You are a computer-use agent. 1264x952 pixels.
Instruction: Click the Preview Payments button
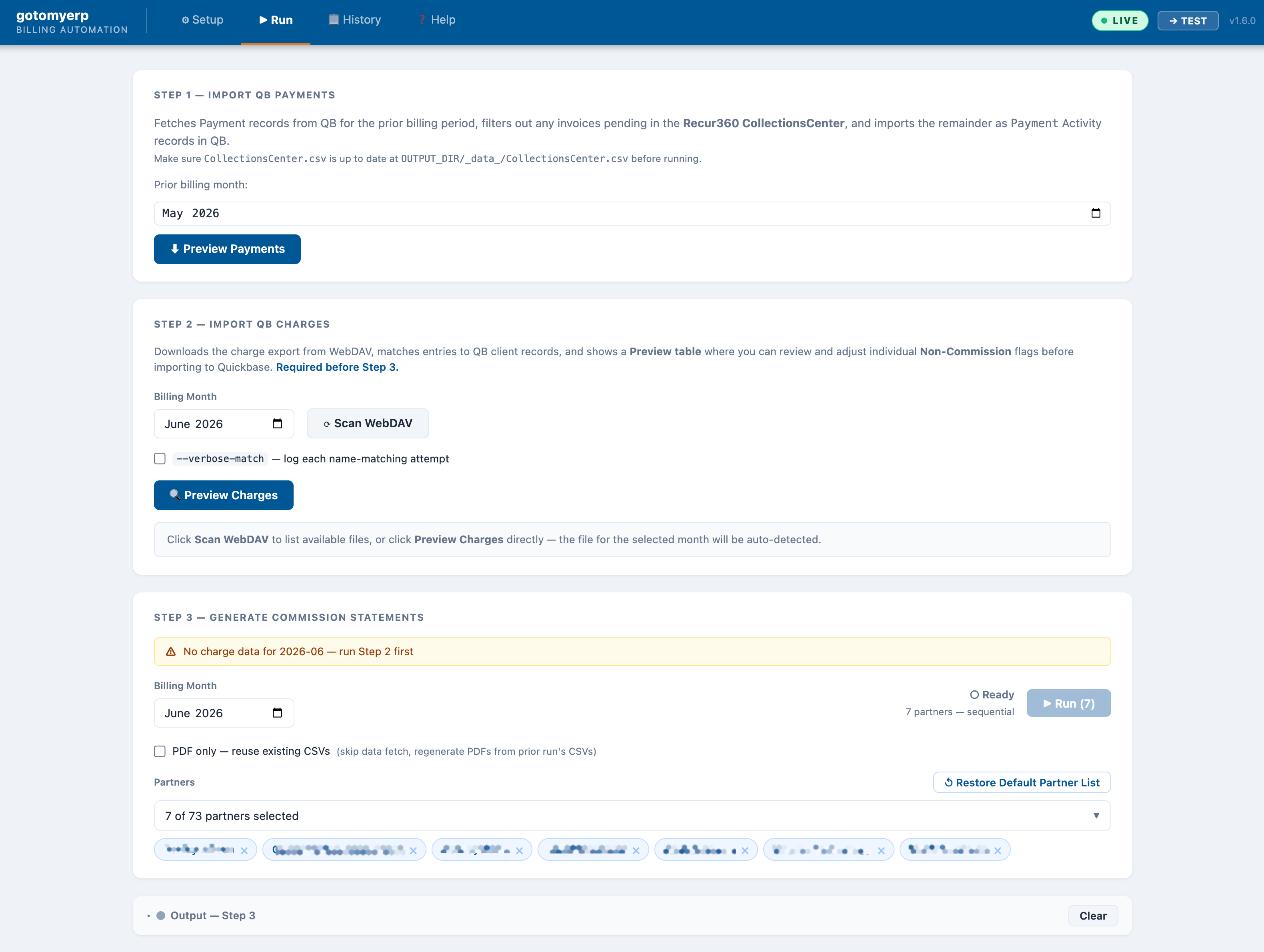pos(227,249)
